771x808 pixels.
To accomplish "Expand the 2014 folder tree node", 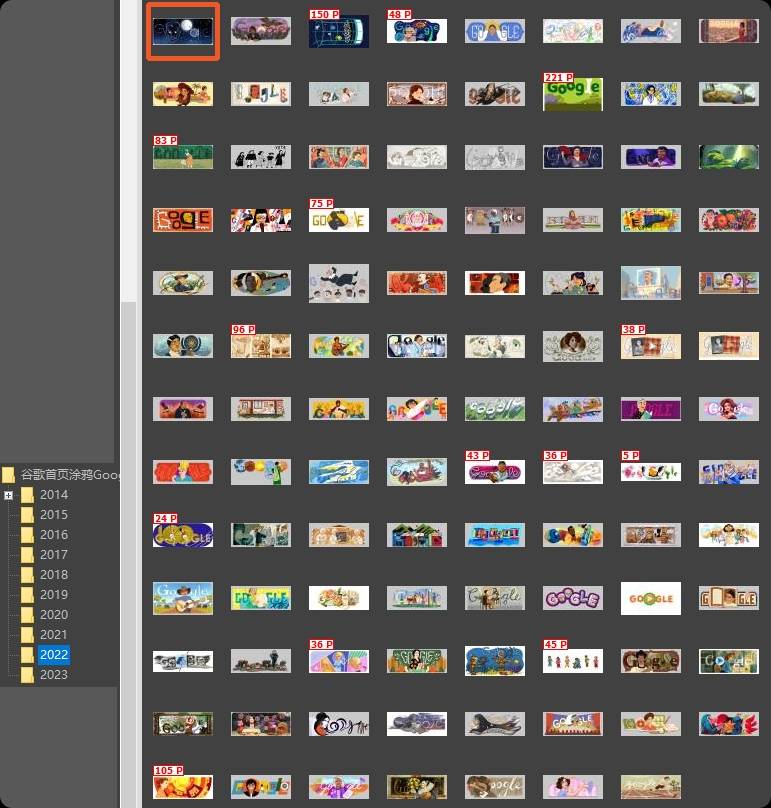I will click(9, 495).
